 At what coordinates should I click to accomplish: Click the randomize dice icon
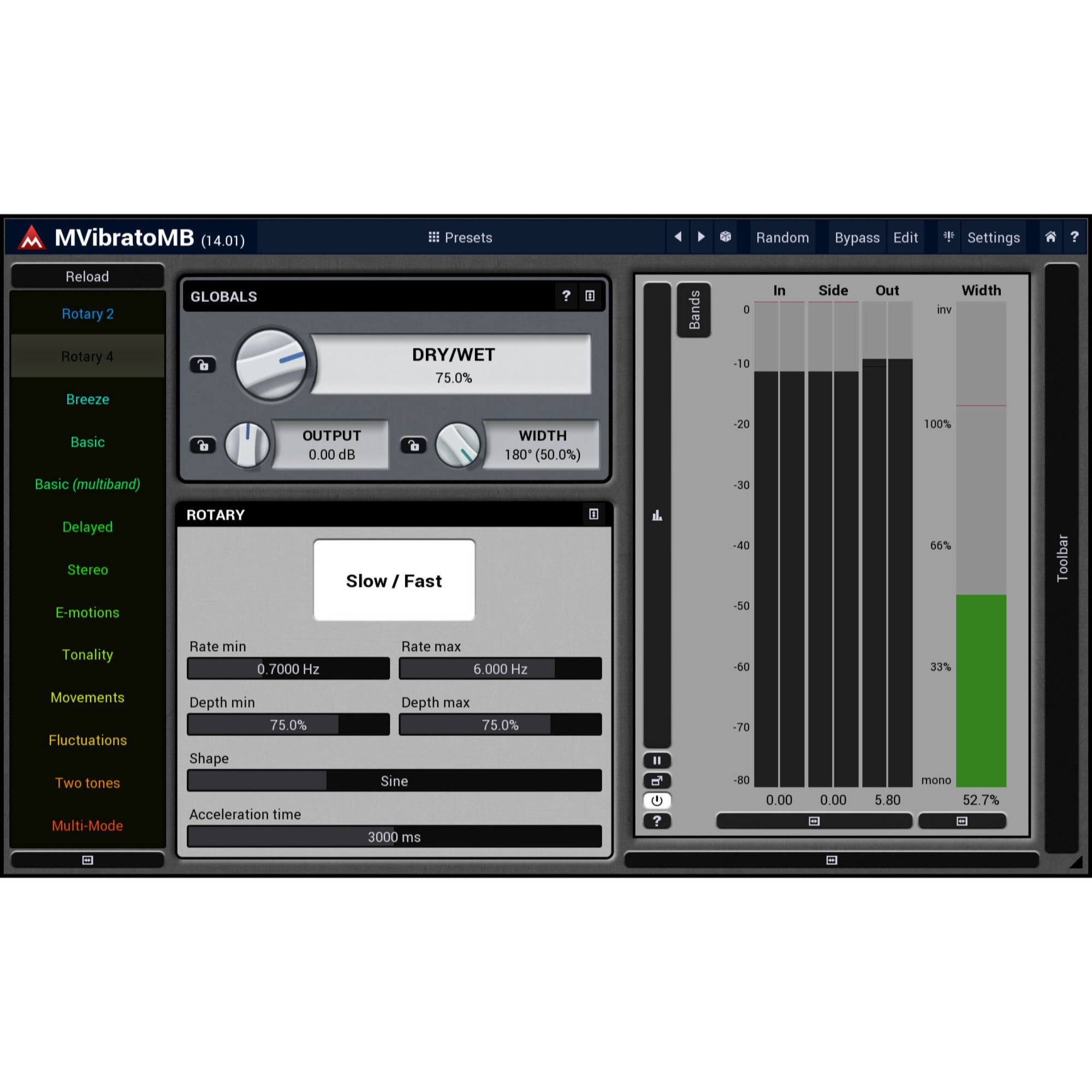pos(726,237)
